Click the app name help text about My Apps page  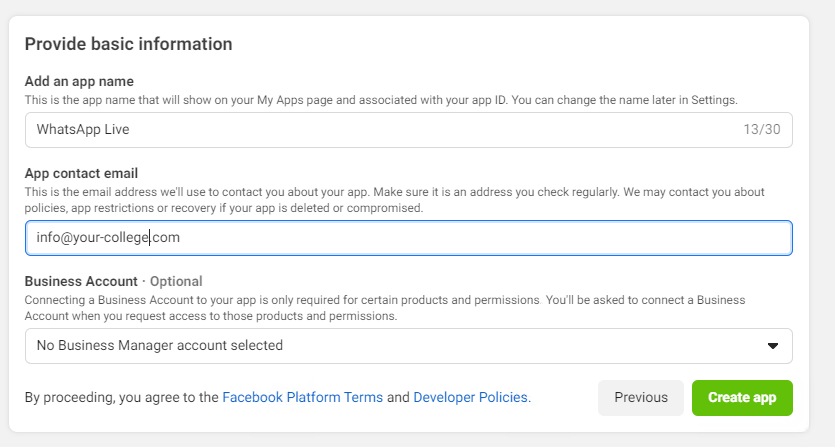tap(381, 100)
